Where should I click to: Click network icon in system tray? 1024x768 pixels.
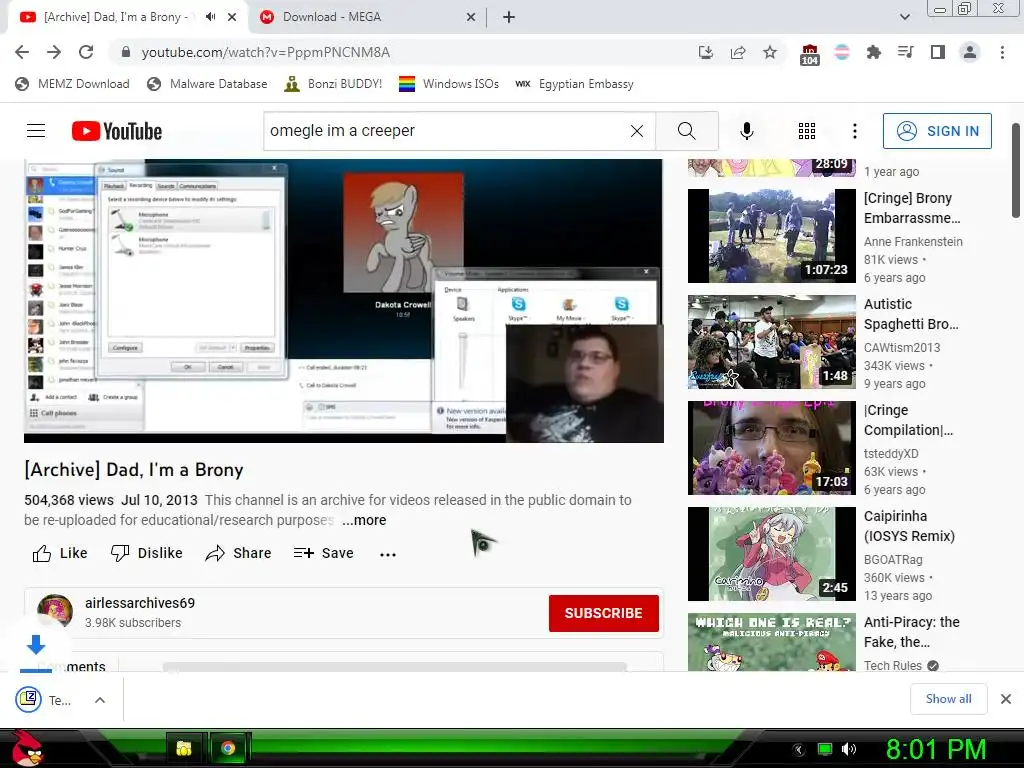[x=825, y=749]
